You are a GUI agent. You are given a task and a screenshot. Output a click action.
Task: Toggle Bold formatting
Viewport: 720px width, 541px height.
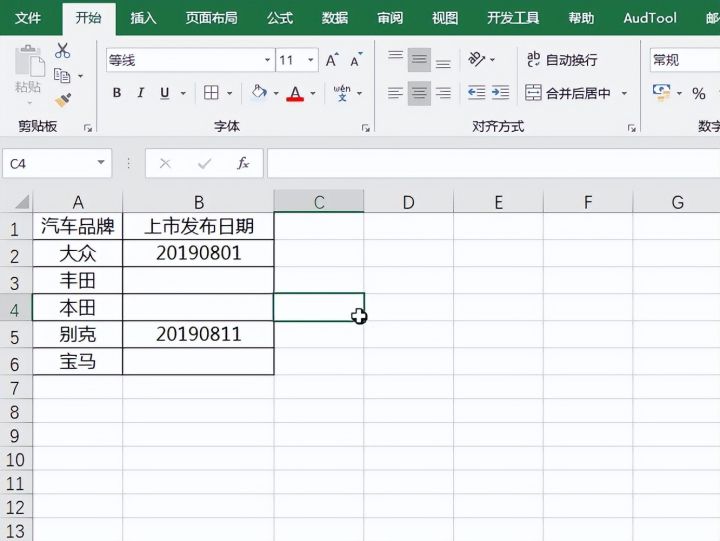117,93
